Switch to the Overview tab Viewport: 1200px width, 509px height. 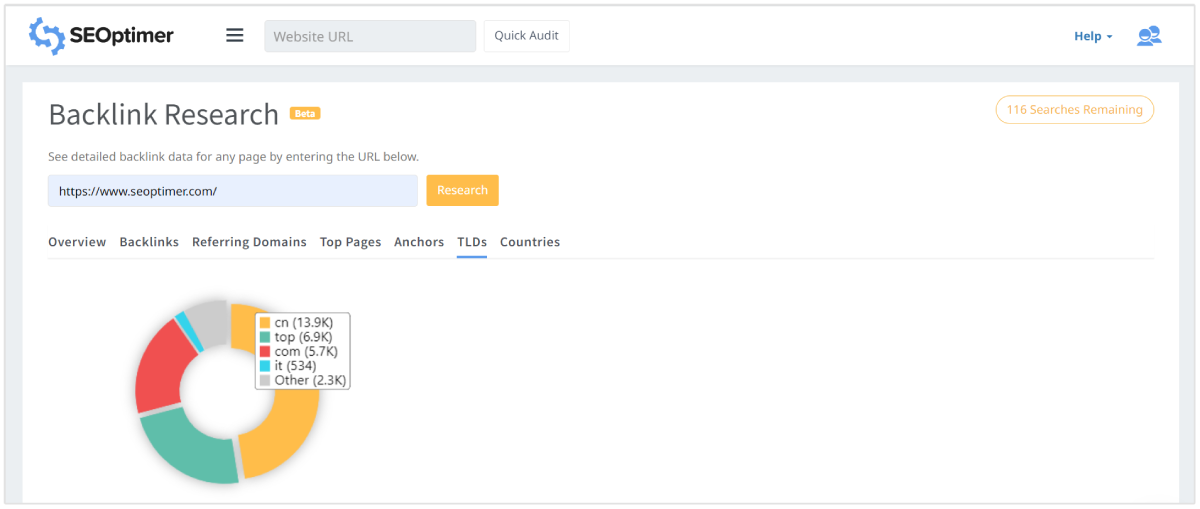coord(77,242)
